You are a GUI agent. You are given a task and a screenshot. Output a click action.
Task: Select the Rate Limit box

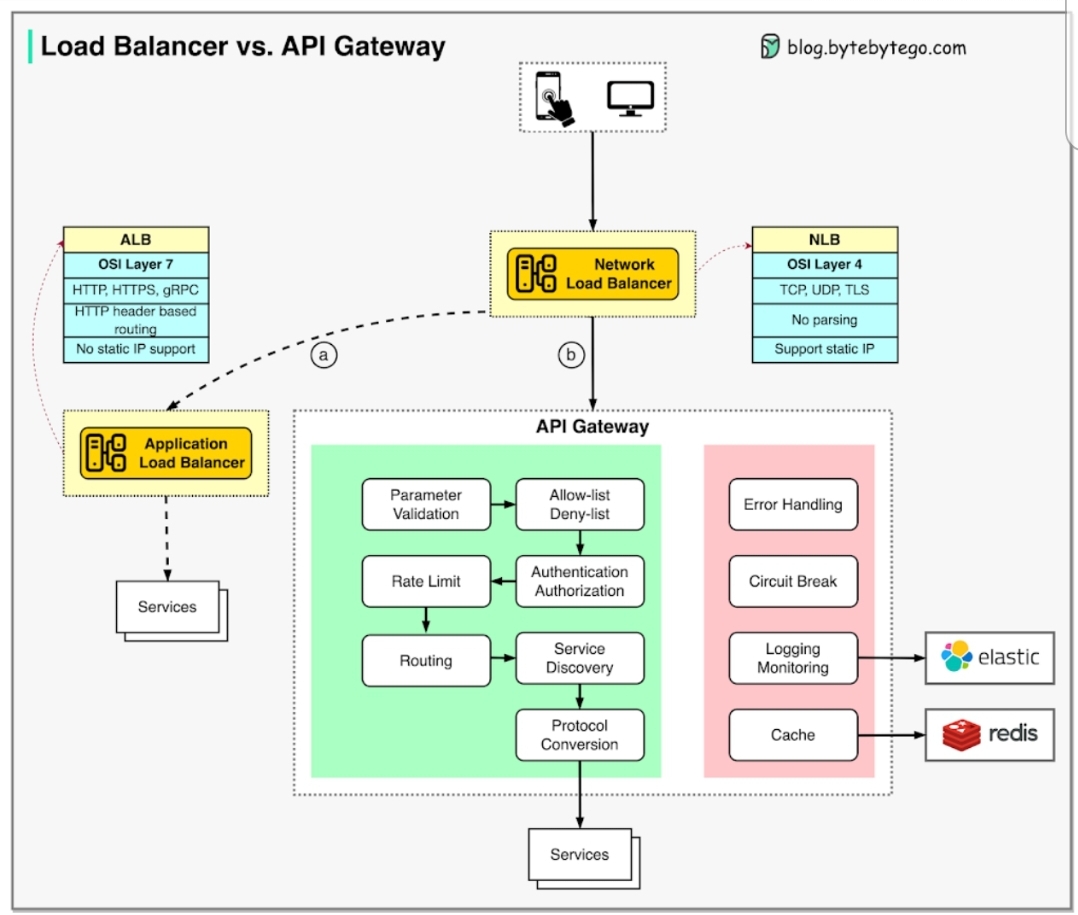click(426, 581)
